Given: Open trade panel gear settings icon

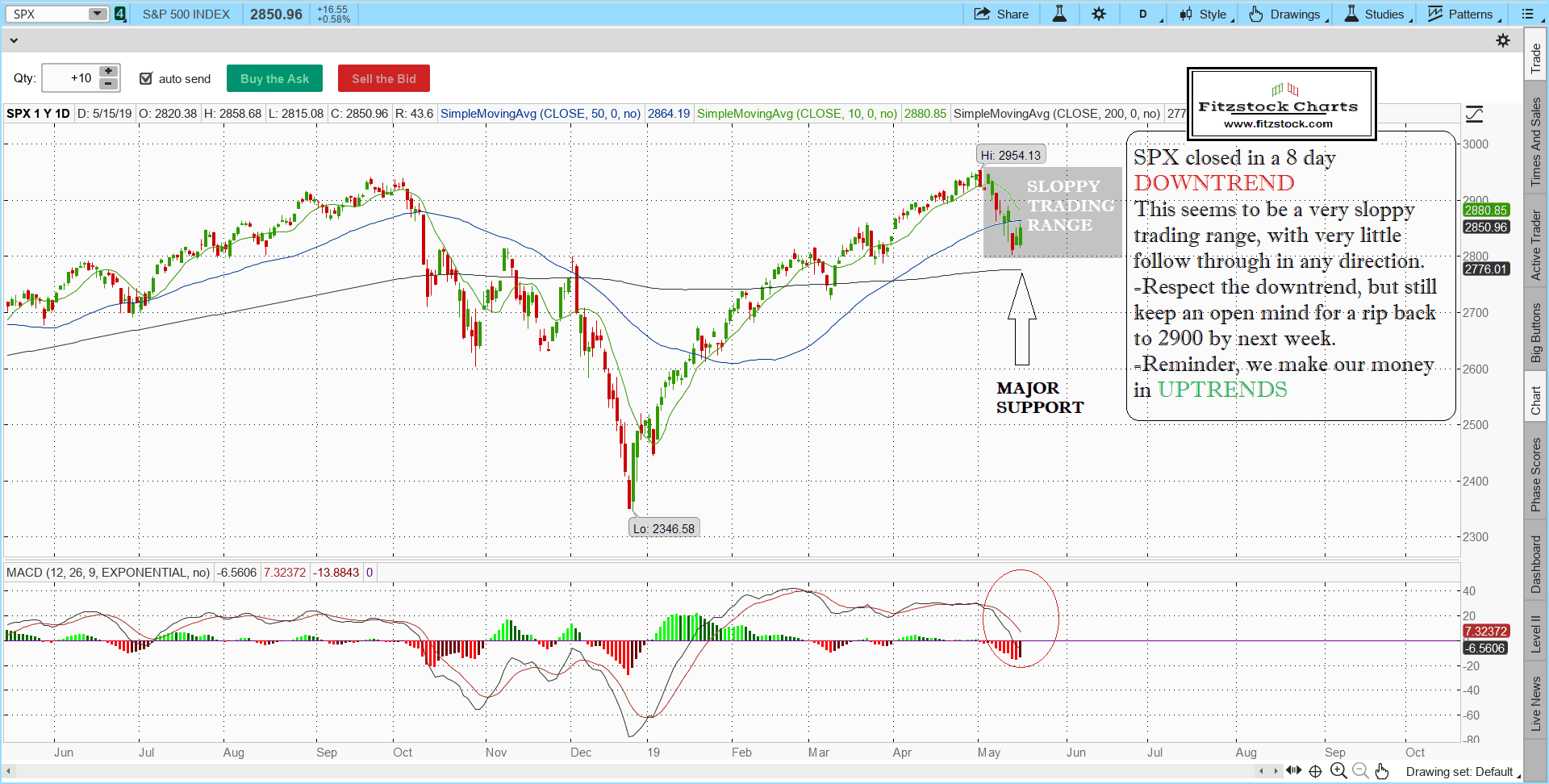Looking at the screenshot, I should pos(1503,40).
